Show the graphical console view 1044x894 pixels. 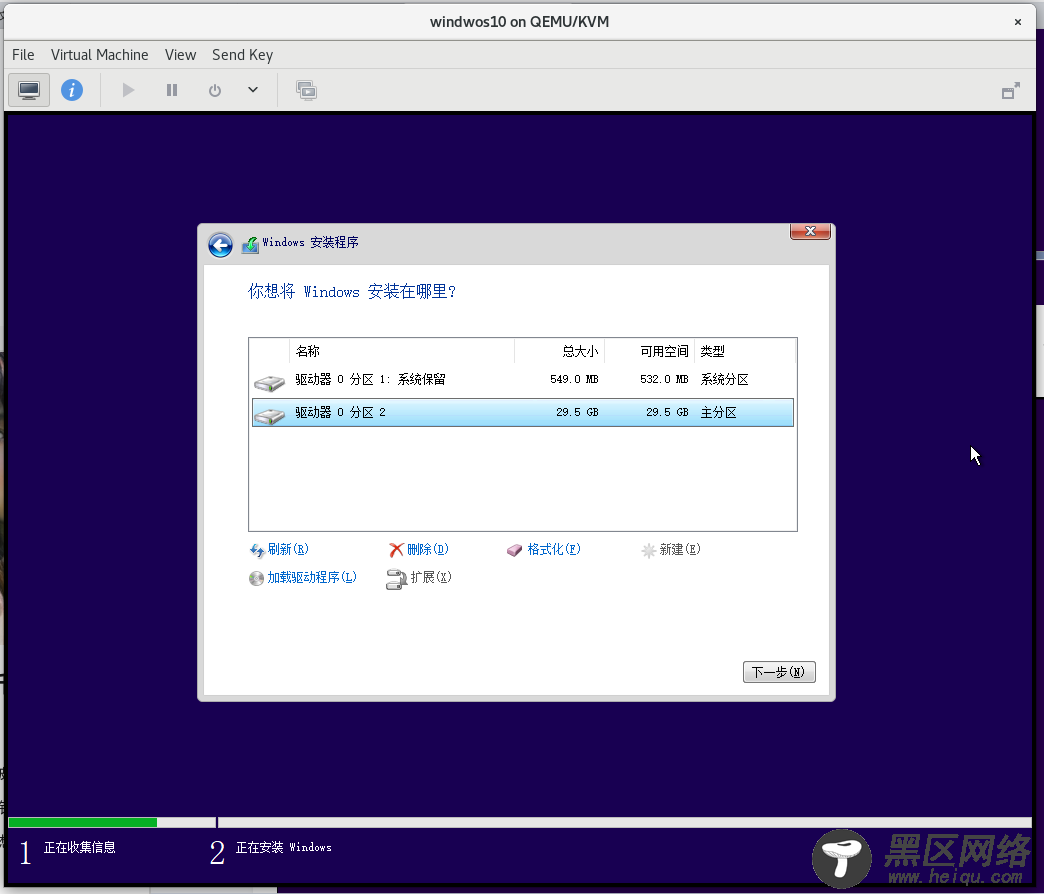point(29,90)
